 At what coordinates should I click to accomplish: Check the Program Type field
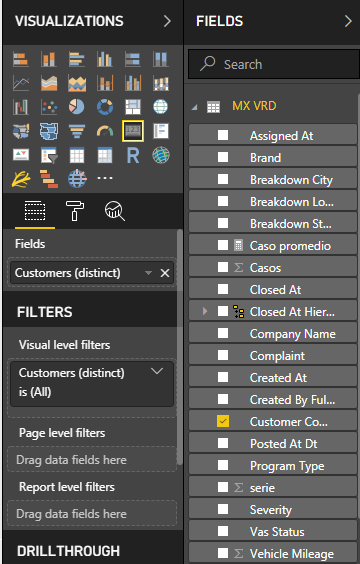(223, 465)
